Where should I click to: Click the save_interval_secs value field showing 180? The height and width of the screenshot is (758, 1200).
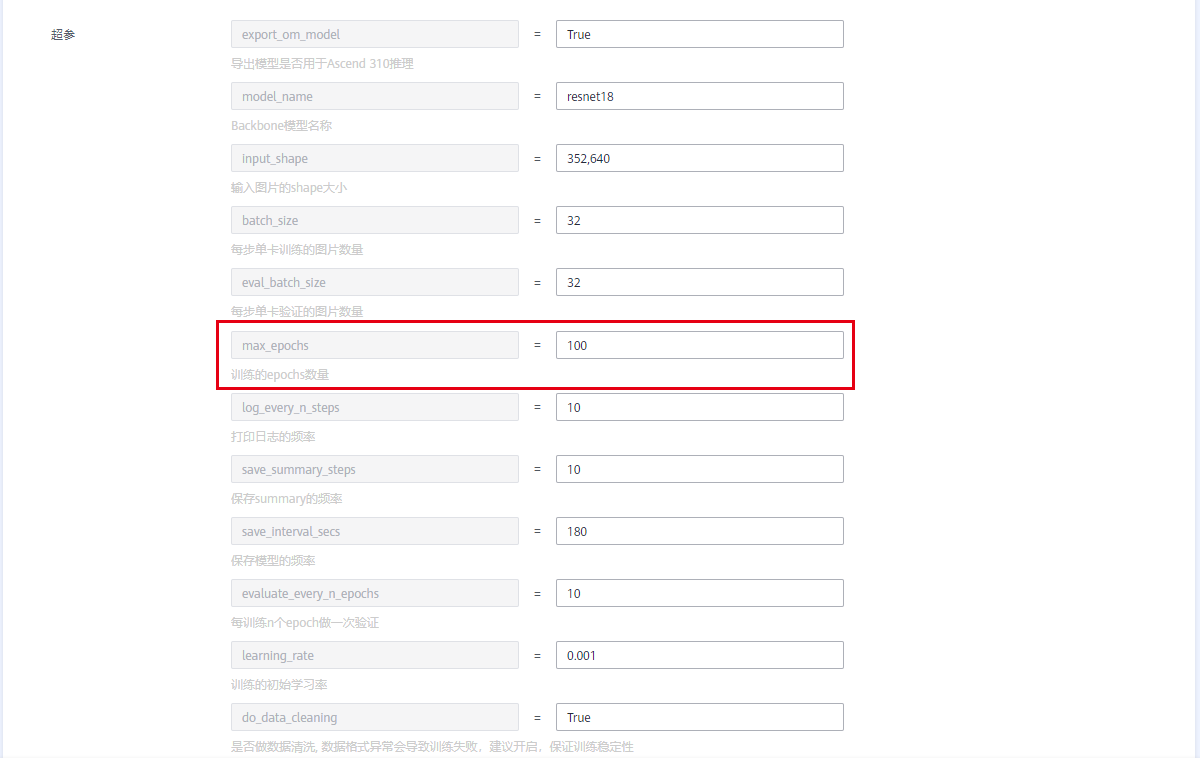[x=699, y=531]
